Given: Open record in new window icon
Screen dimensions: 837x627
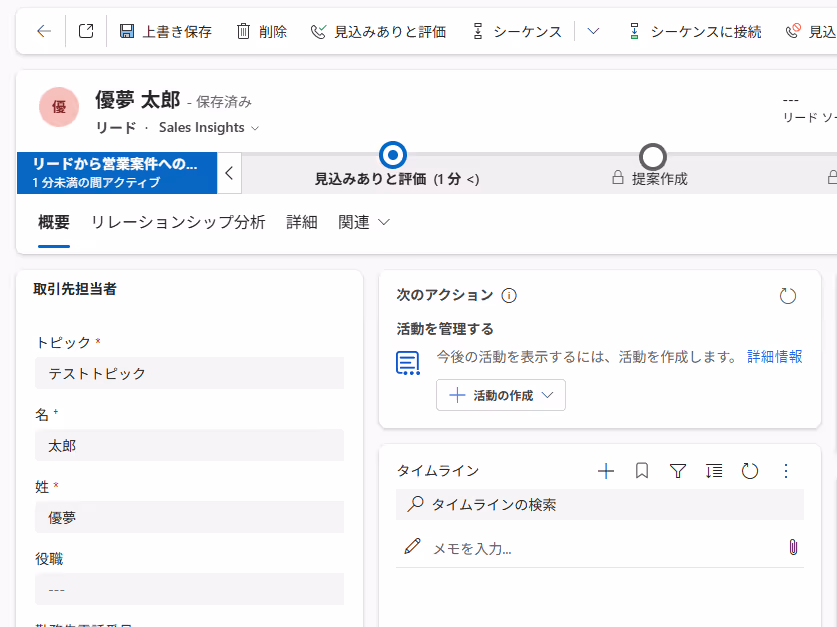Looking at the screenshot, I should pos(86,31).
